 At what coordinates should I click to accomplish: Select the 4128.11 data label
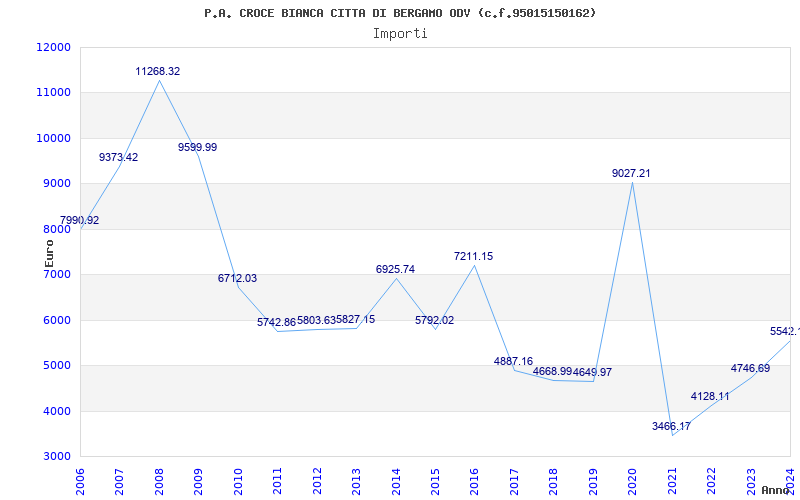[x=710, y=396]
